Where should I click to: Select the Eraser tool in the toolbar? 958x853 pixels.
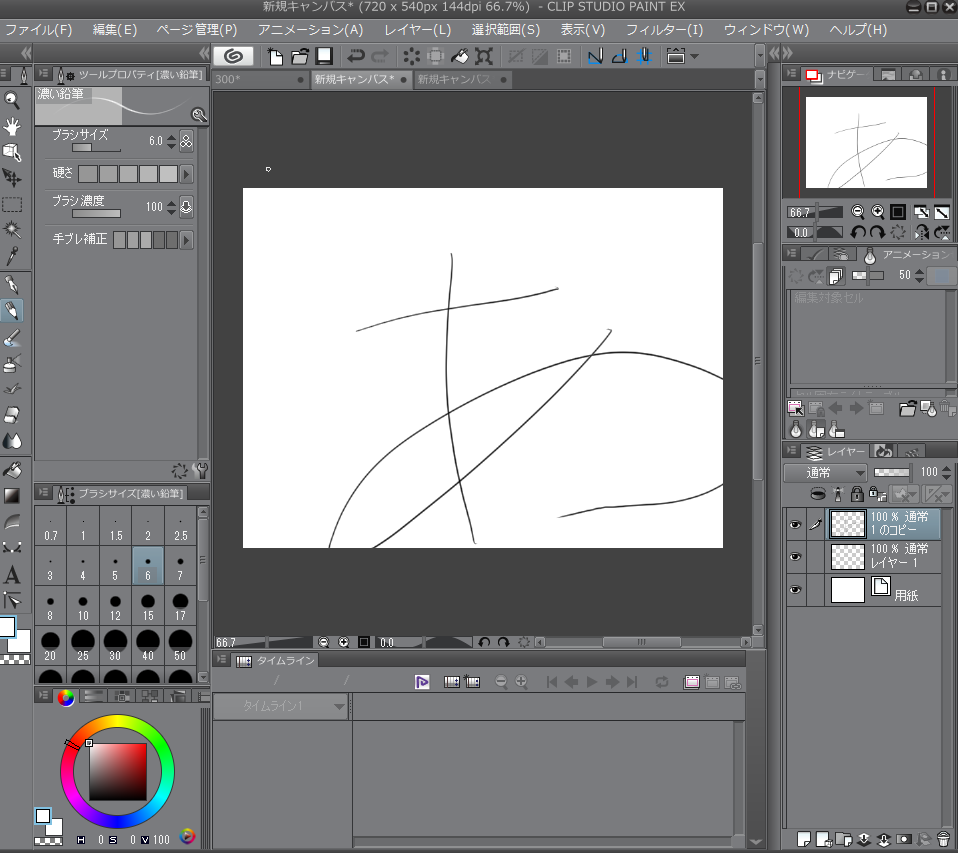pos(12,415)
